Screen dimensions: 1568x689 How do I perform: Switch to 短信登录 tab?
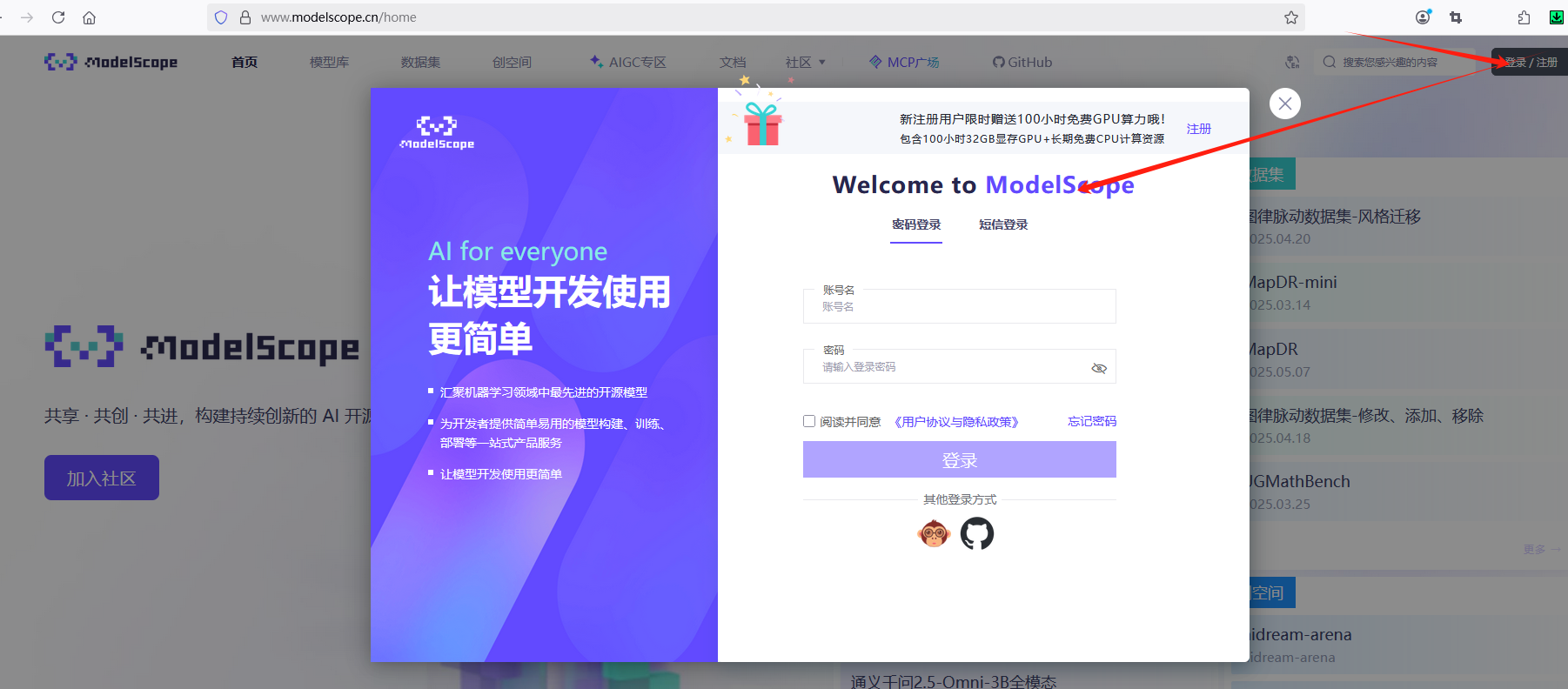click(x=1003, y=224)
